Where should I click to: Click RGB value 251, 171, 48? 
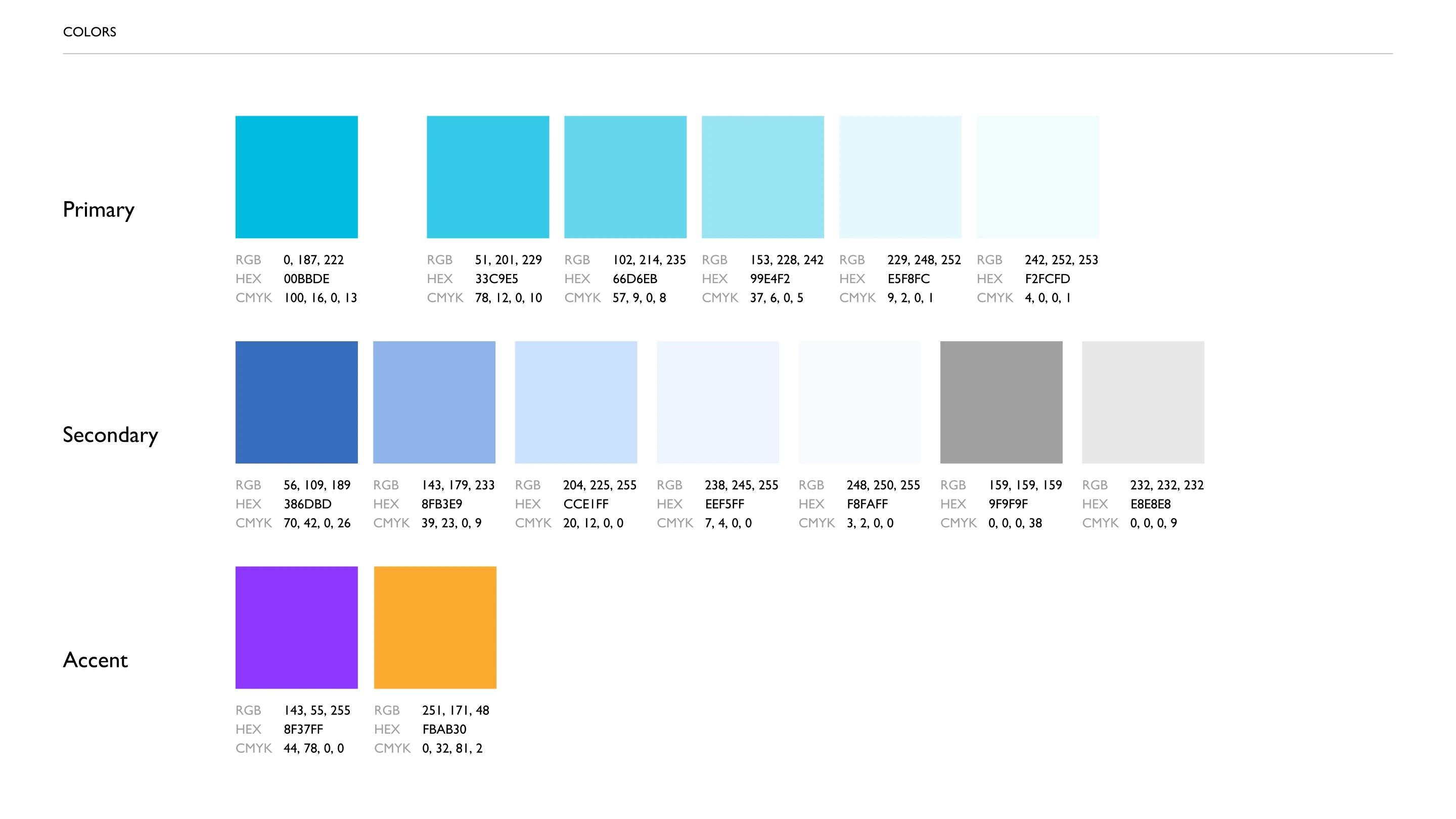click(456, 710)
